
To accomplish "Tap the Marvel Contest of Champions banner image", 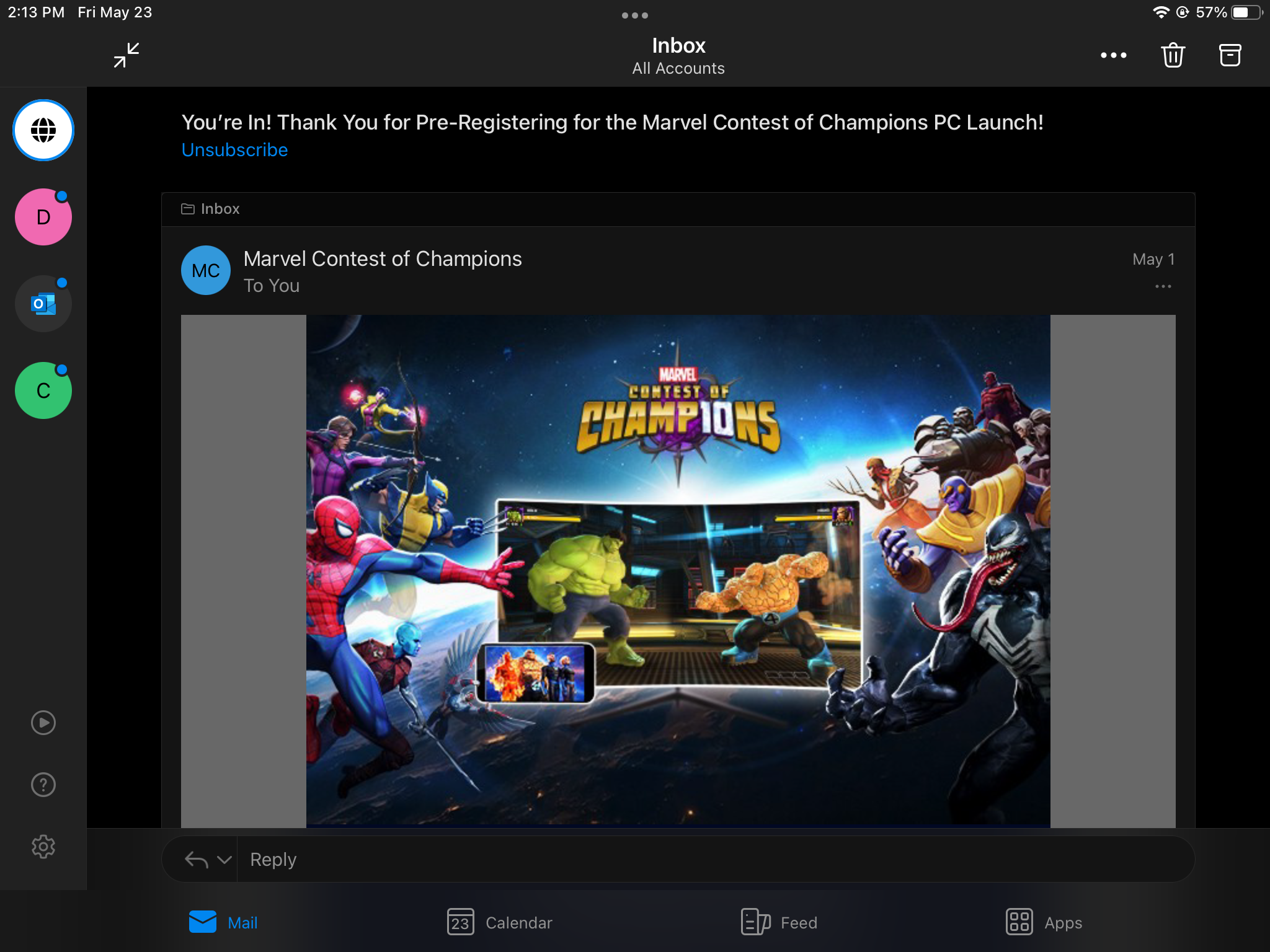I will [678, 571].
